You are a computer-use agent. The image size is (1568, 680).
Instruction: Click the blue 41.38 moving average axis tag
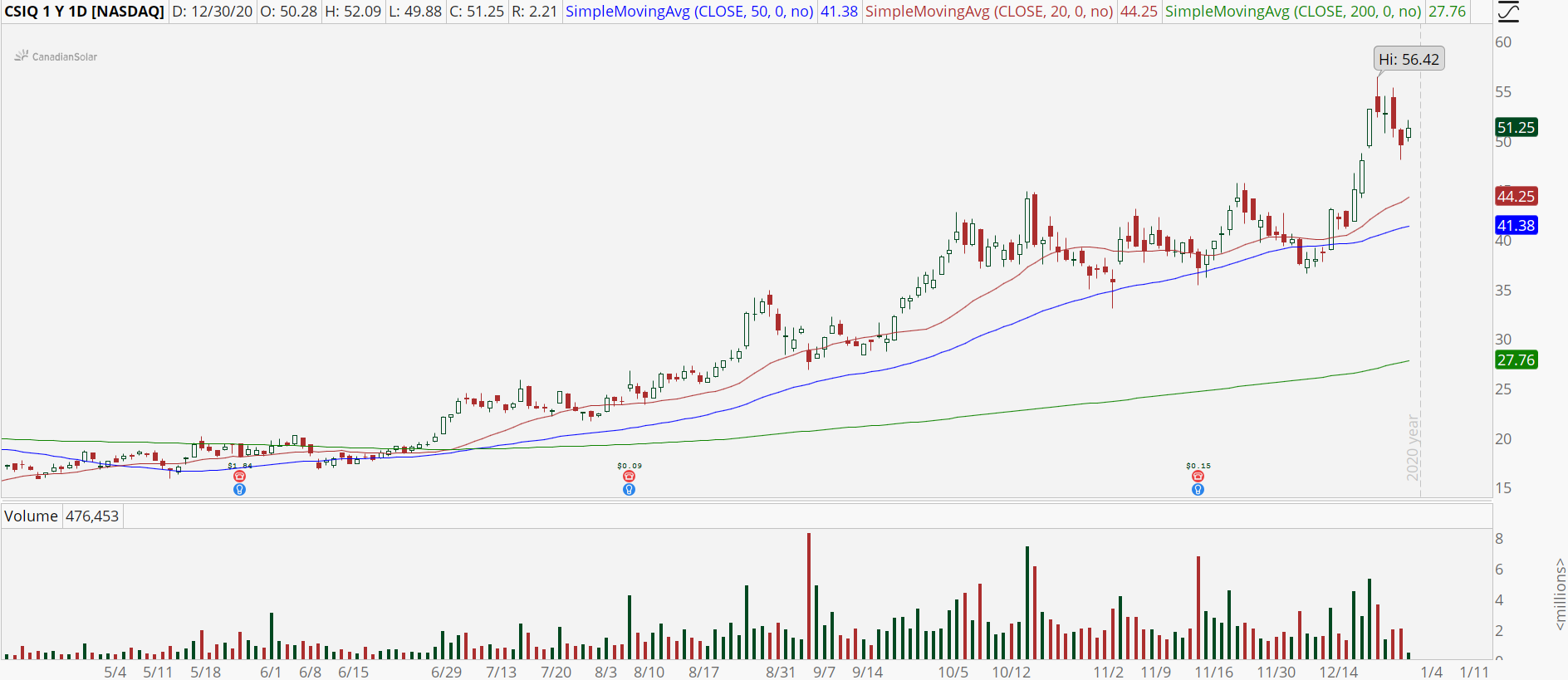click(1516, 225)
